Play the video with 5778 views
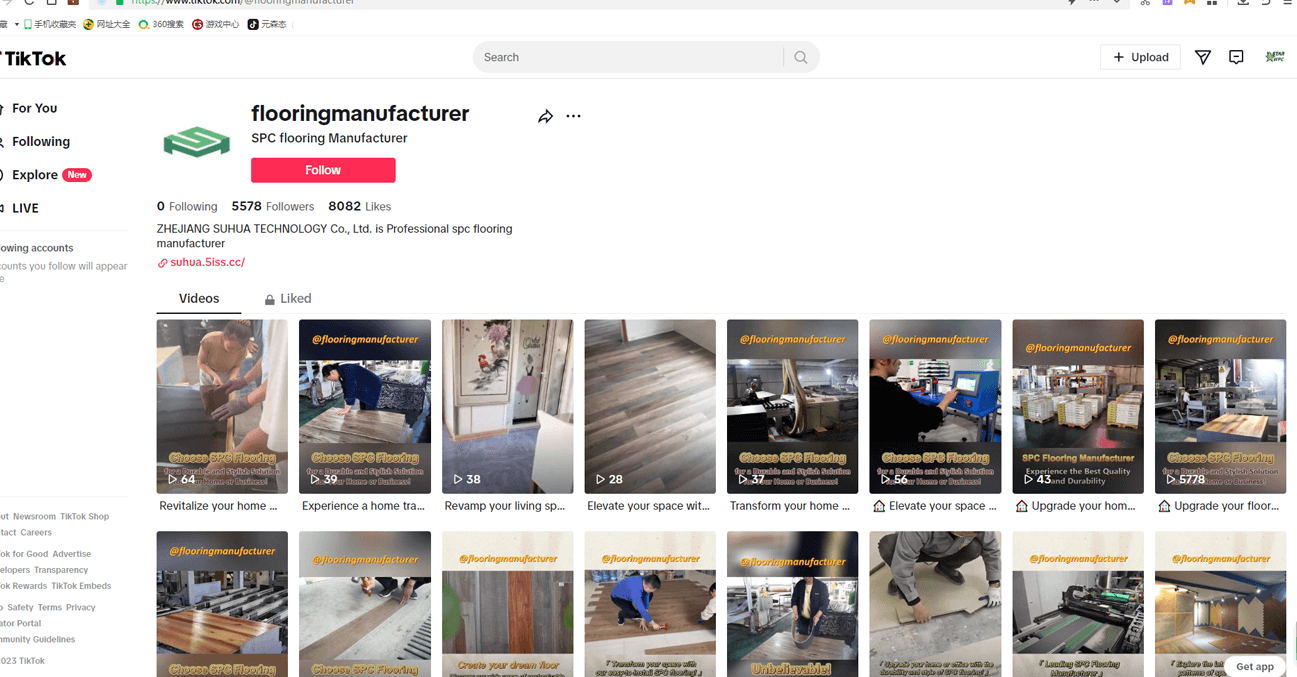 [x=1220, y=406]
